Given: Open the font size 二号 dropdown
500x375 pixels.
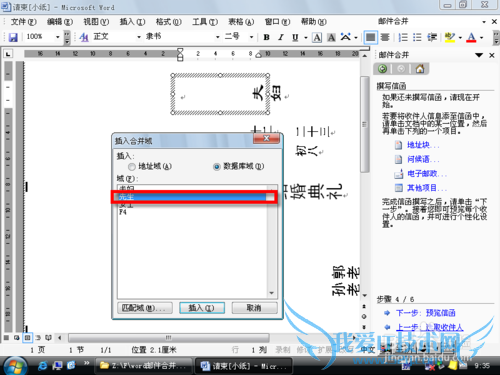Looking at the screenshot, I should click(252, 37).
